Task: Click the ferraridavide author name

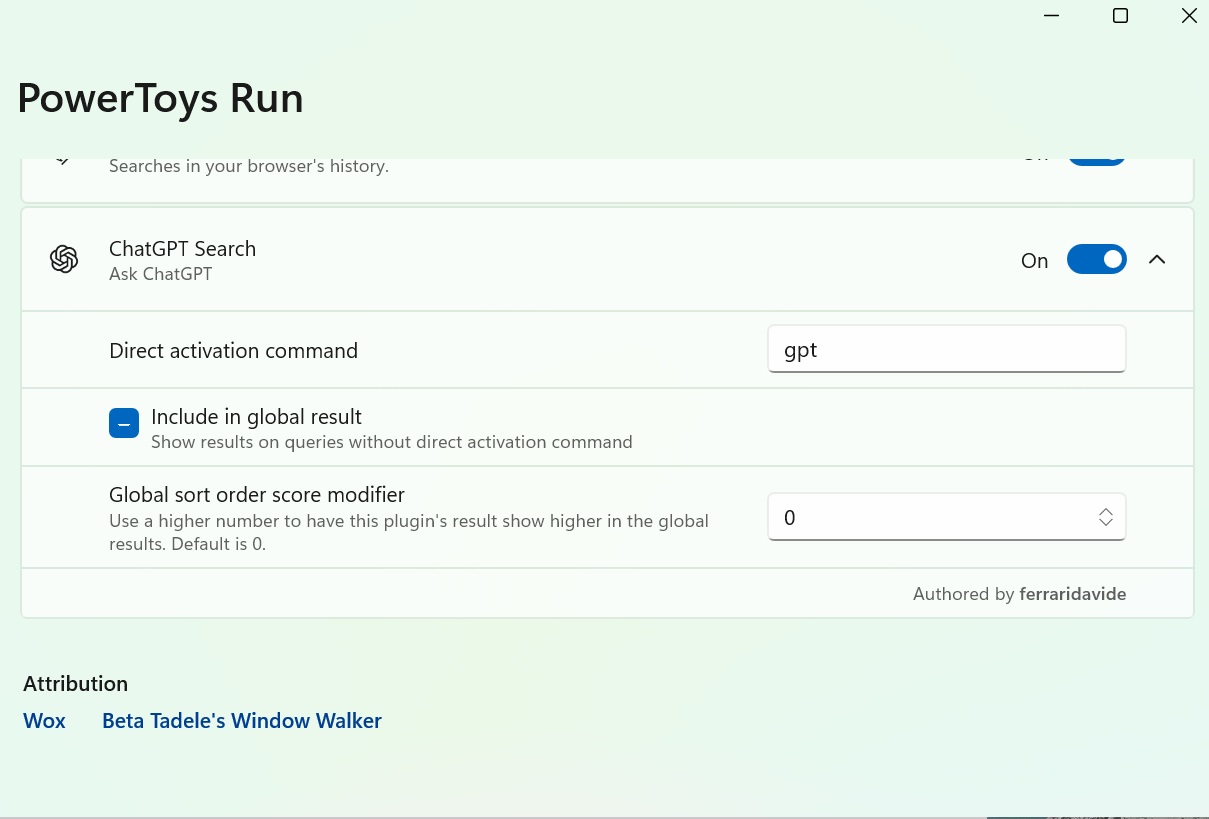Action: [1073, 594]
